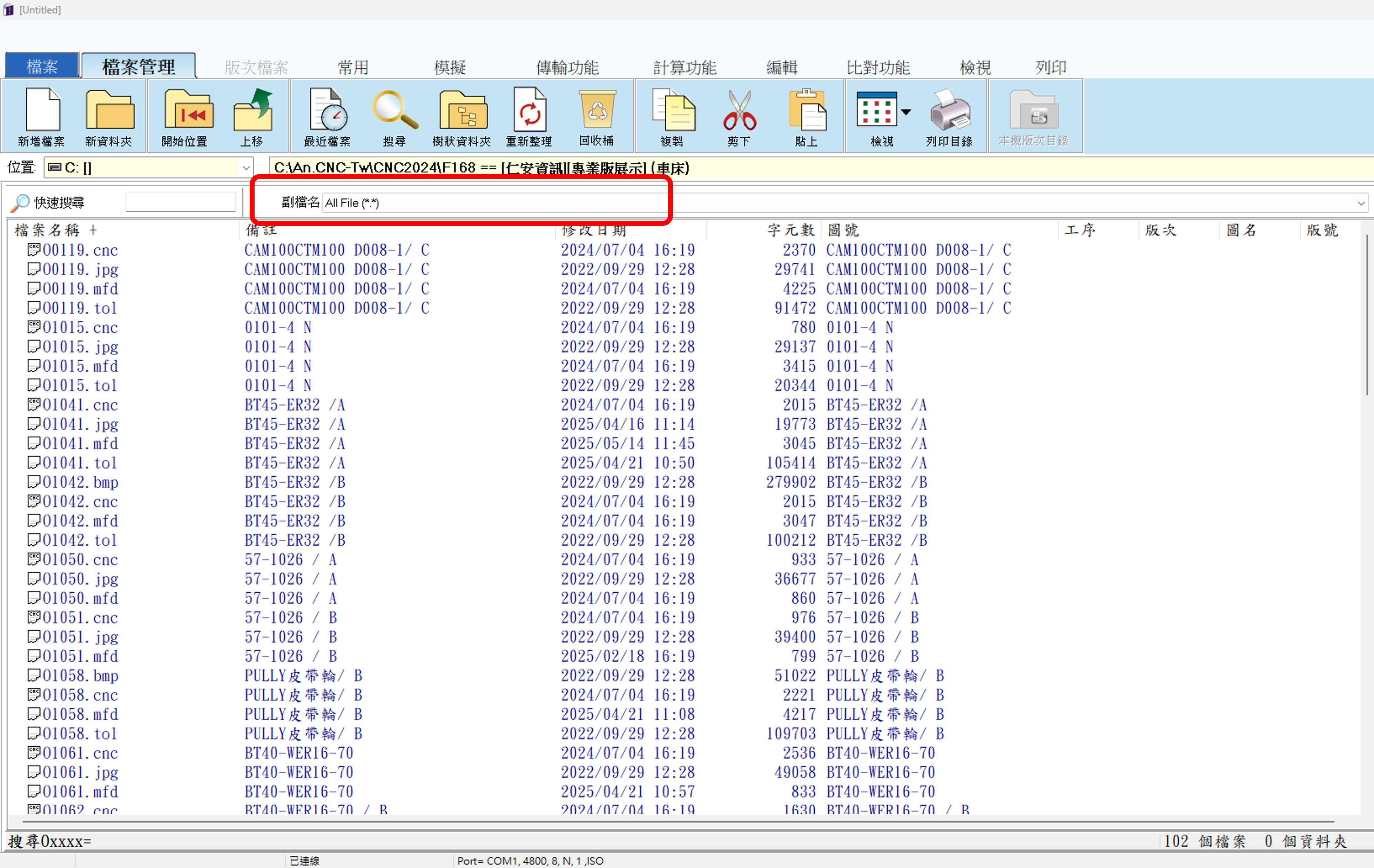Switch to the 比對功能 tab
Image resolution: width=1374 pixels, height=868 pixels.
click(877, 68)
